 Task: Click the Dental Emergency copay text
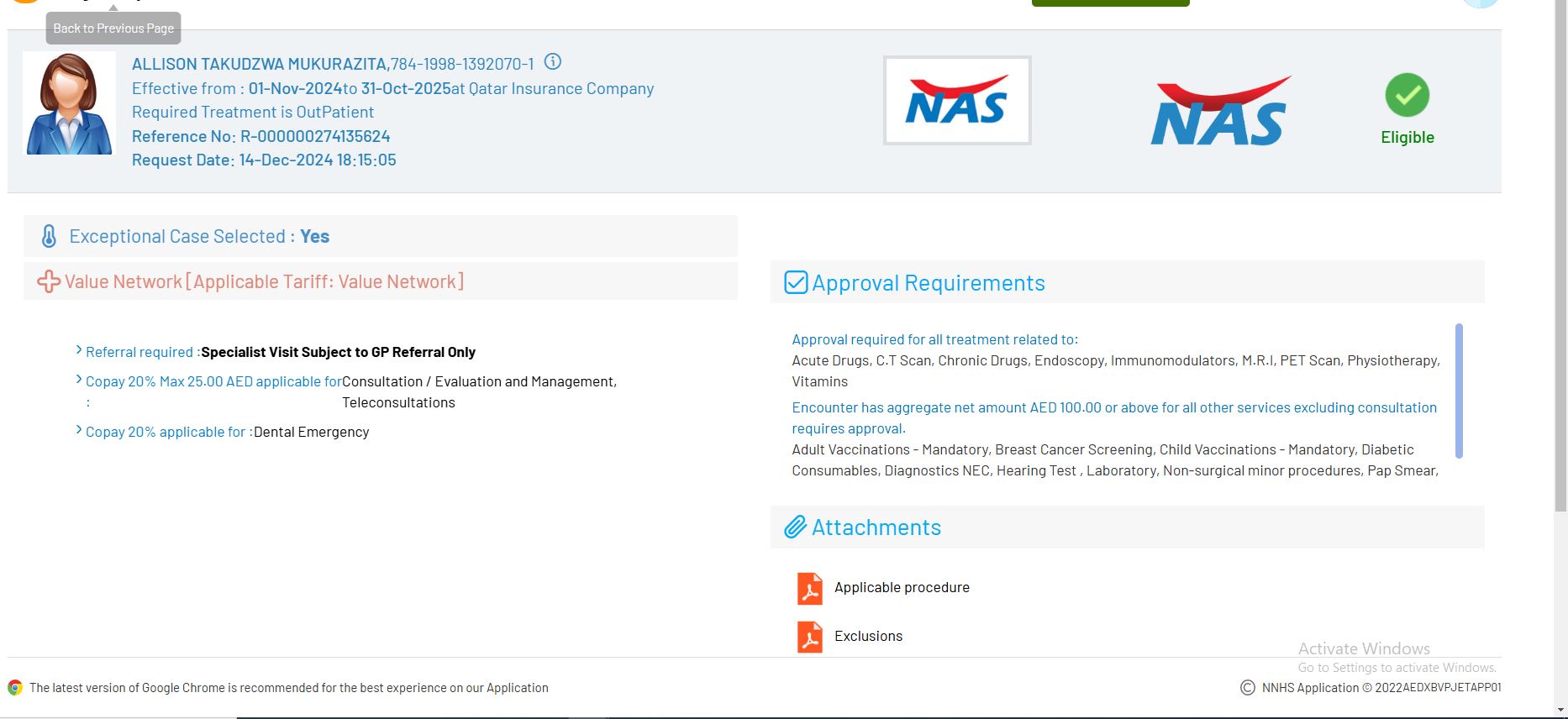coord(311,432)
